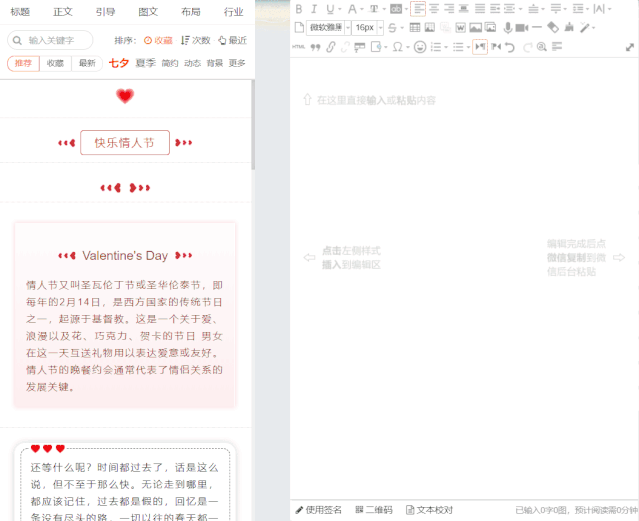639x521 pixels.
Task: Open the 图文 tab
Action: click(148, 12)
